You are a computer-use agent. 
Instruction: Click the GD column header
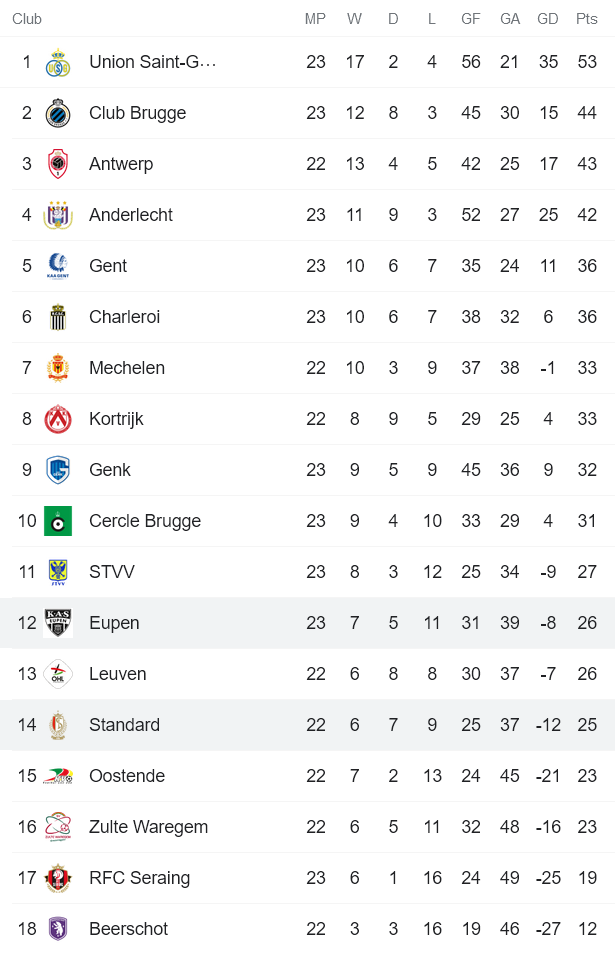(x=547, y=18)
